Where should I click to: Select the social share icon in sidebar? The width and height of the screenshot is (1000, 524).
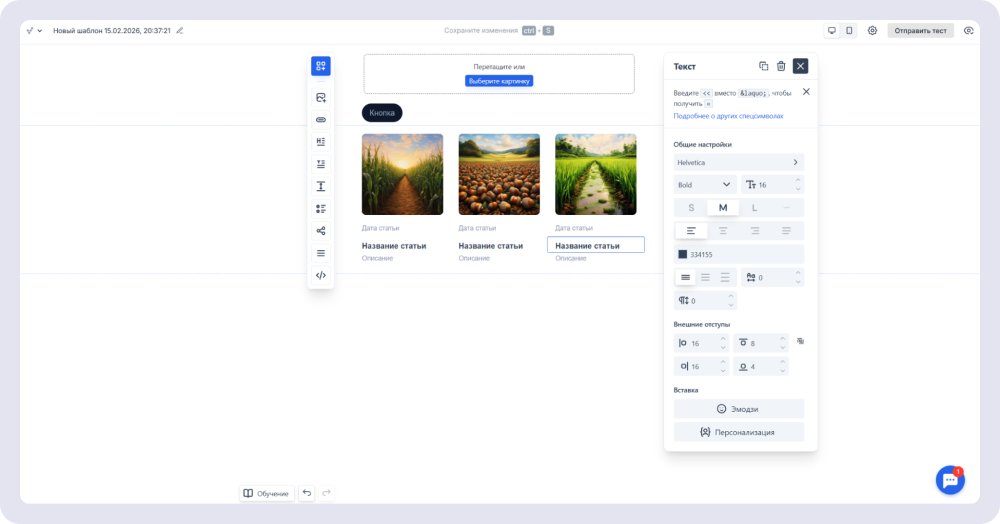[x=321, y=231]
